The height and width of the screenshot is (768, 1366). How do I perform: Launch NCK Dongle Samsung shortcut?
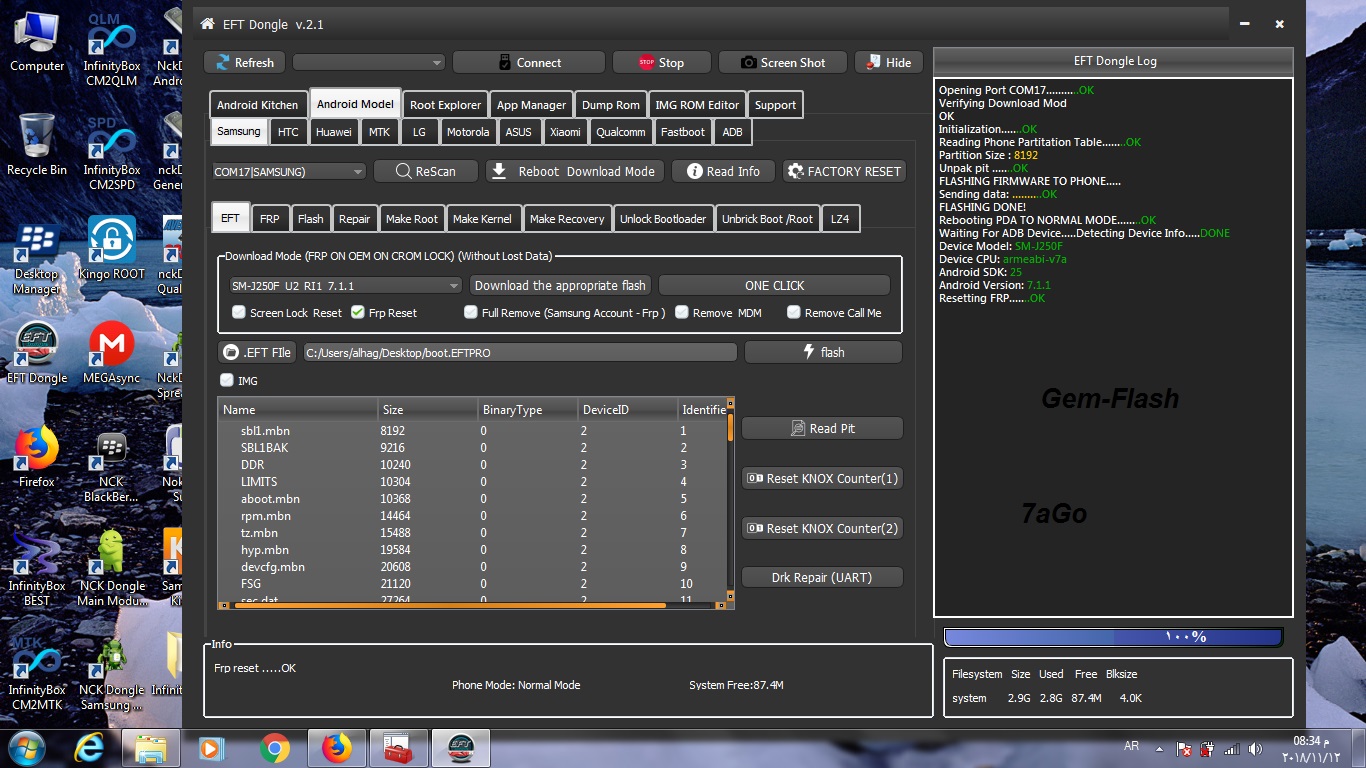tap(112, 674)
